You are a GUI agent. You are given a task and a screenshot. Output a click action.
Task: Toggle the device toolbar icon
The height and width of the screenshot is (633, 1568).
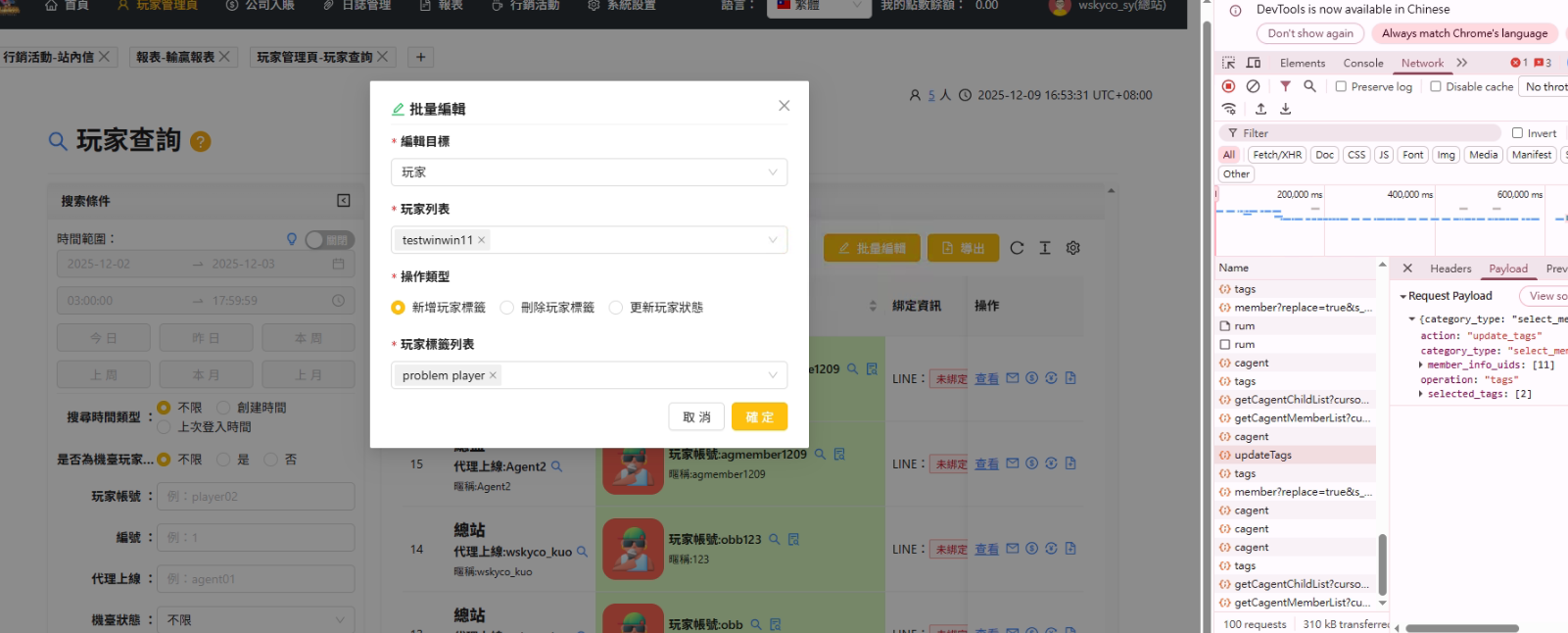[1254, 63]
